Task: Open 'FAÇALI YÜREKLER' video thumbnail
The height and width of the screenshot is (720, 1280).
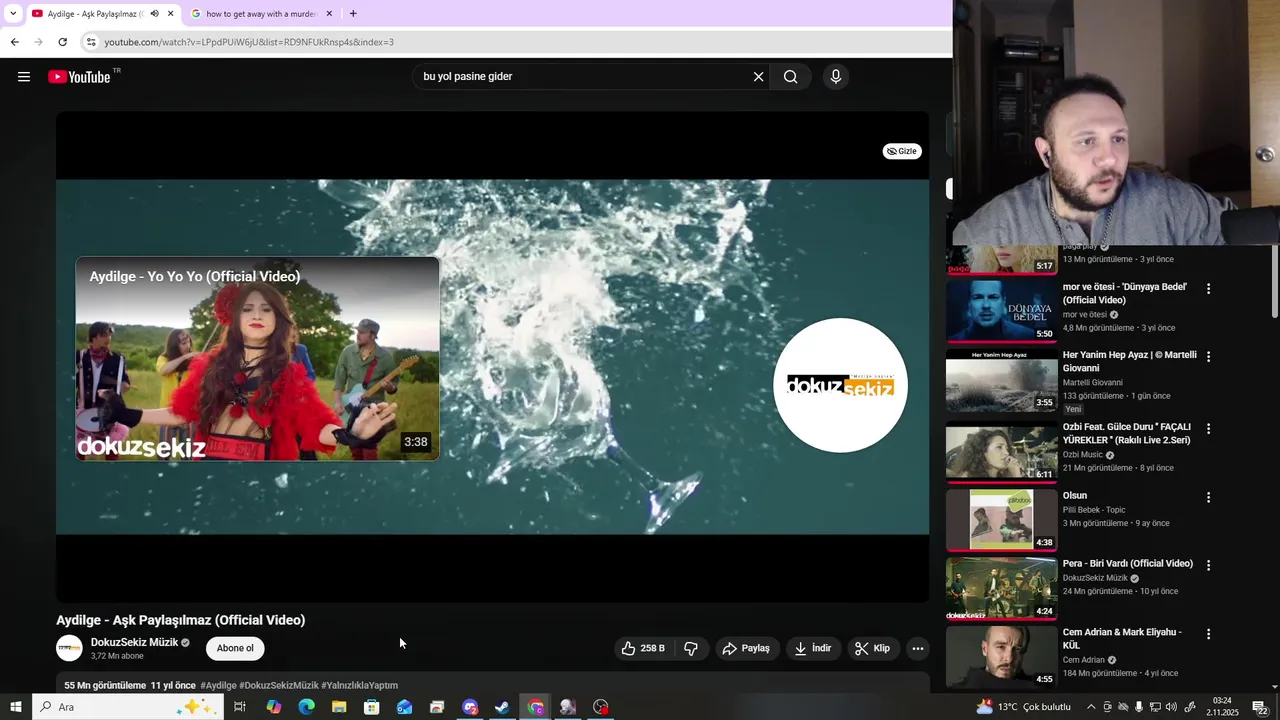Action: (1002, 451)
